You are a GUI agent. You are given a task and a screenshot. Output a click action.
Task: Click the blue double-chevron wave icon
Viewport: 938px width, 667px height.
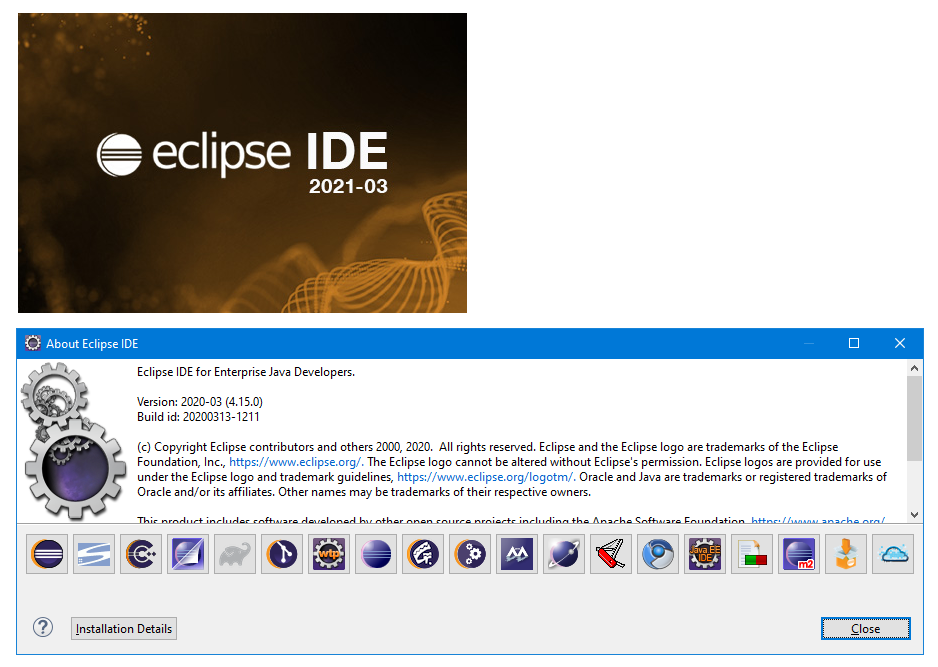click(x=517, y=554)
